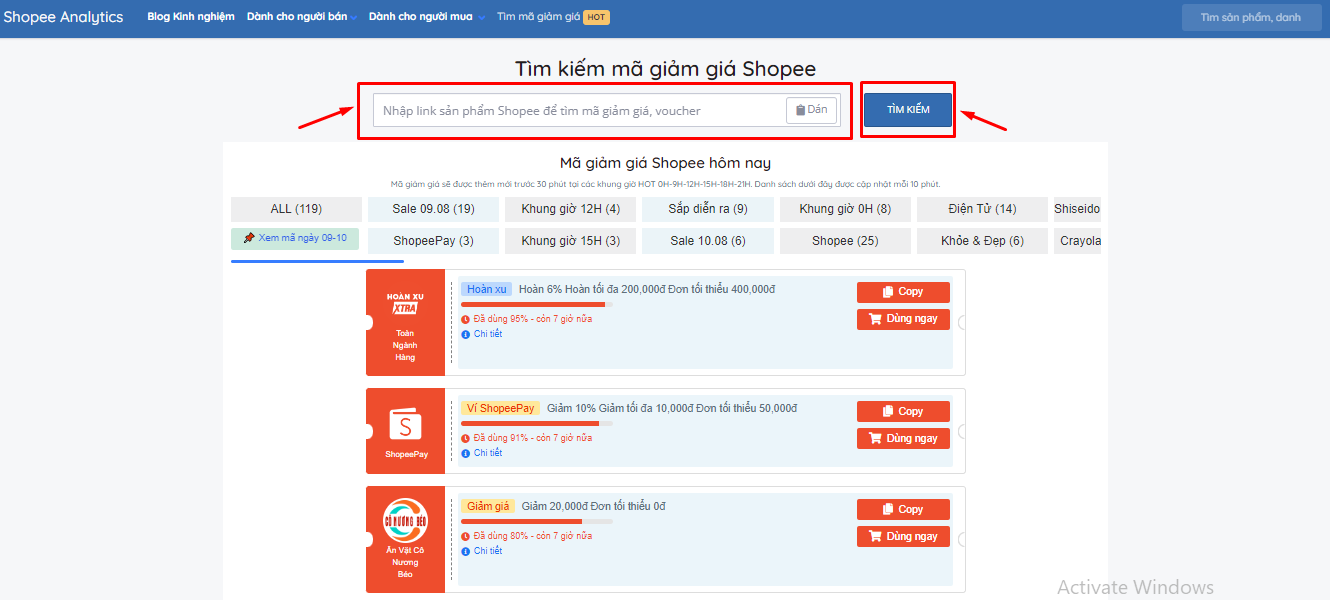Click the HOT badge next to Tìm mã giảm giá
Screen dimensions: 1330x600
[x=596, y=17]
